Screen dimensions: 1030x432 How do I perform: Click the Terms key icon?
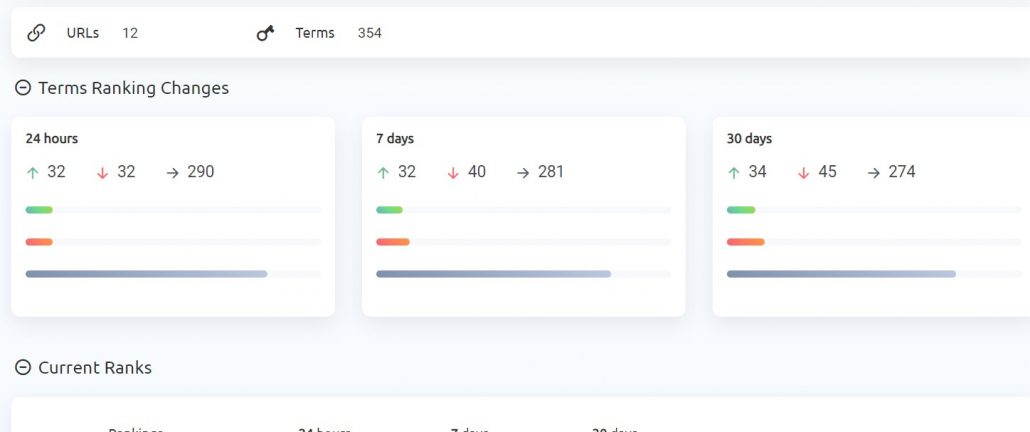(265, 33)
